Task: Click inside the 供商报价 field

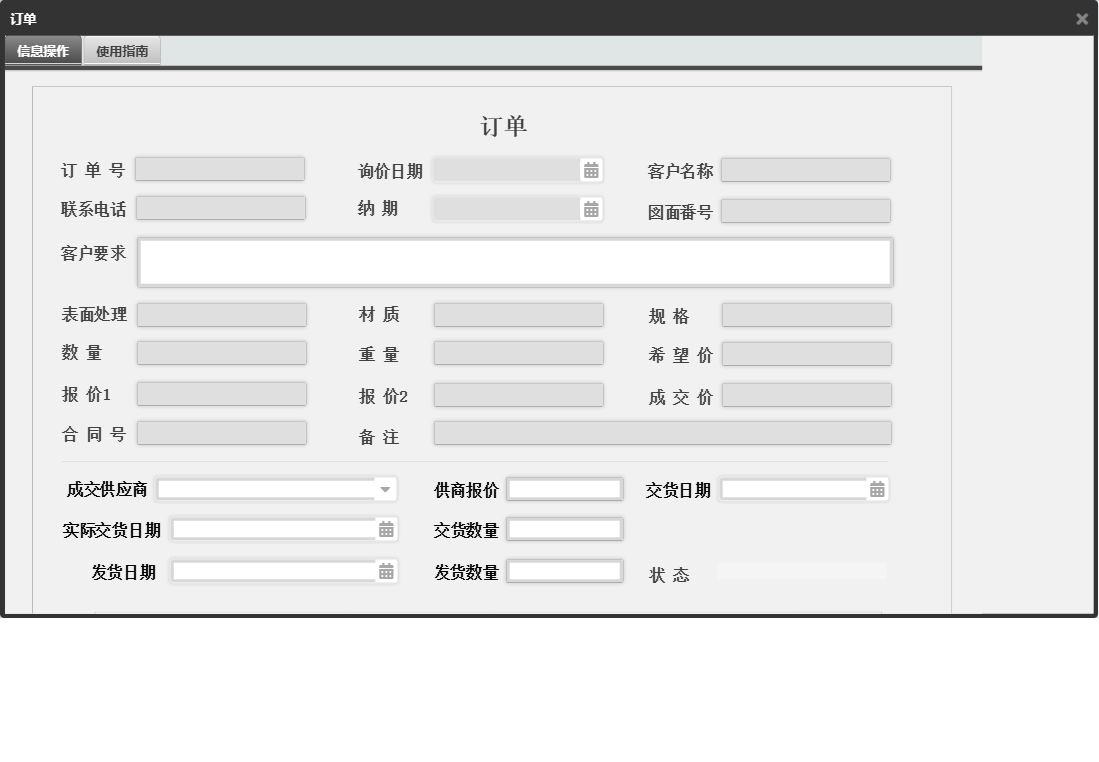Action: tap(565, 489)
